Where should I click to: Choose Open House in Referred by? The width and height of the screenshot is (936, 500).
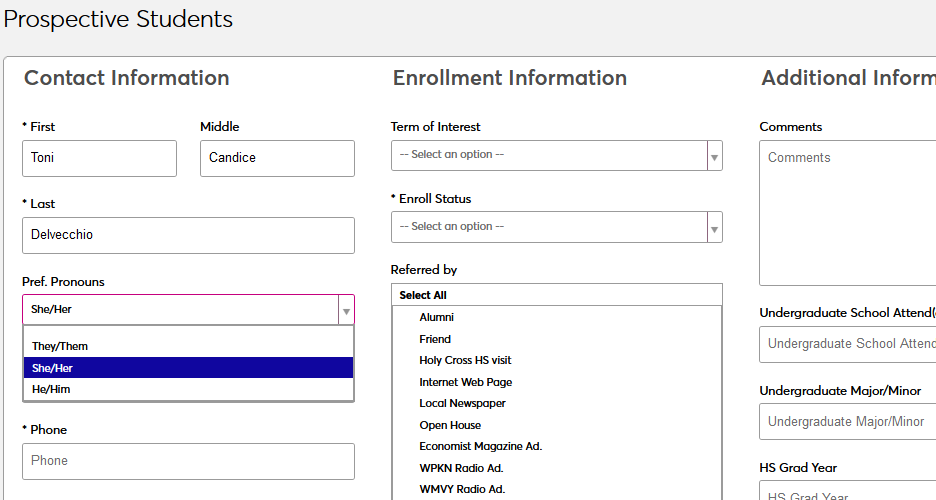[x=450, y=425]
